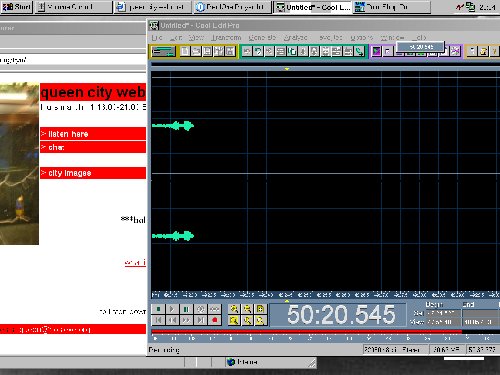Zoom to selection with bottom-left magnifier icon

(x=234, y=320)
